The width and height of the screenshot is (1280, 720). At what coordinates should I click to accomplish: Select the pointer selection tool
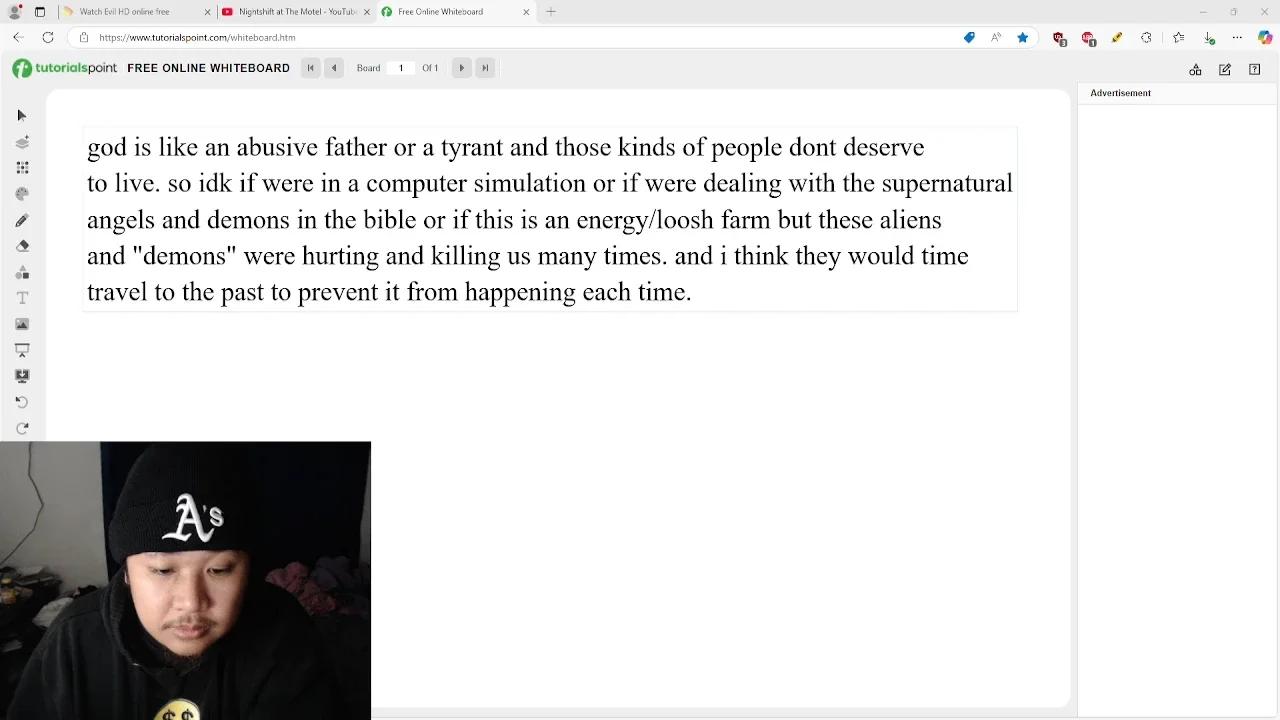22,116
